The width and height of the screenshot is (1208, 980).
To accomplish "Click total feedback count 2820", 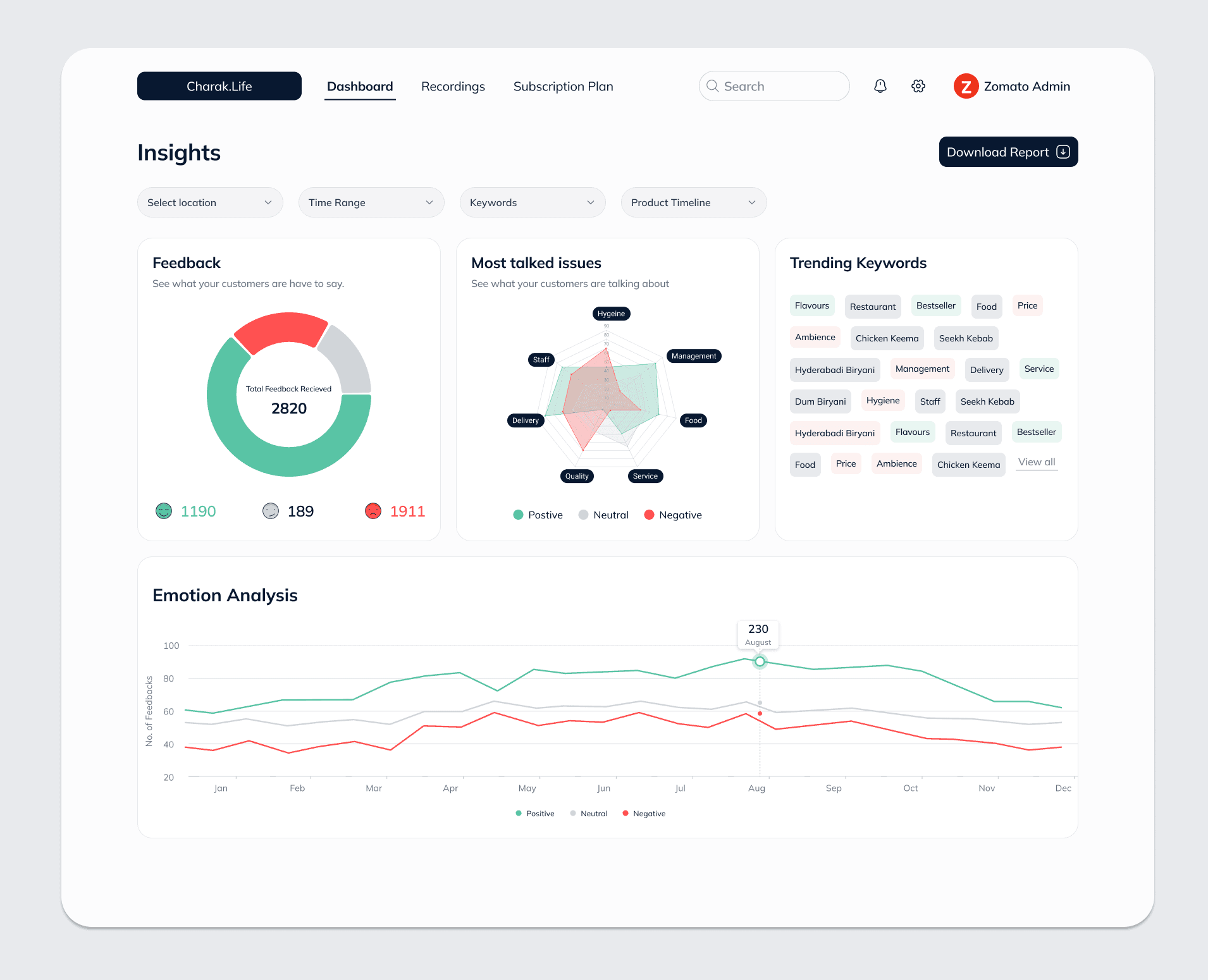I will point(289,408).
